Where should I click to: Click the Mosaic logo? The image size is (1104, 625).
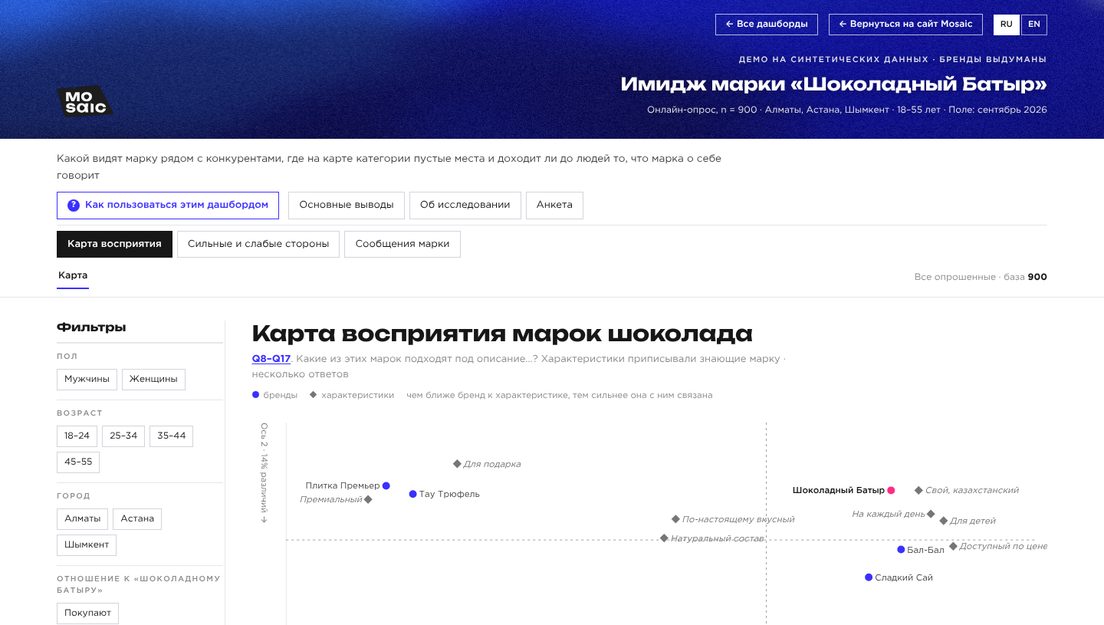click(x=85, y=101)
